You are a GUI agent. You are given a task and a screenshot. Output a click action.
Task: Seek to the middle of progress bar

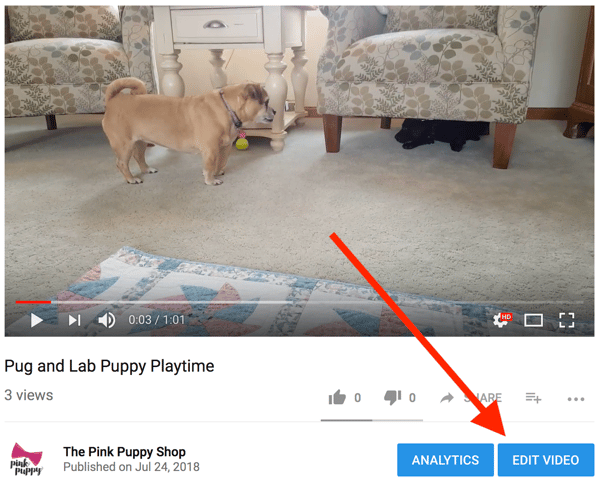click(300, 302)
